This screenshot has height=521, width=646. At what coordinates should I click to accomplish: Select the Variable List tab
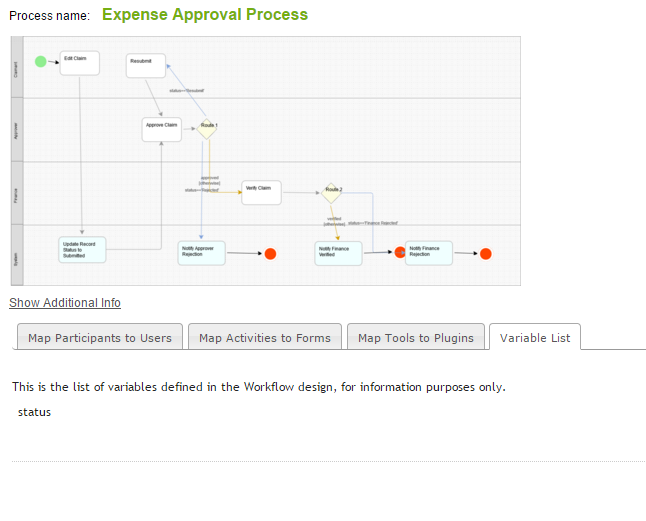535,338
